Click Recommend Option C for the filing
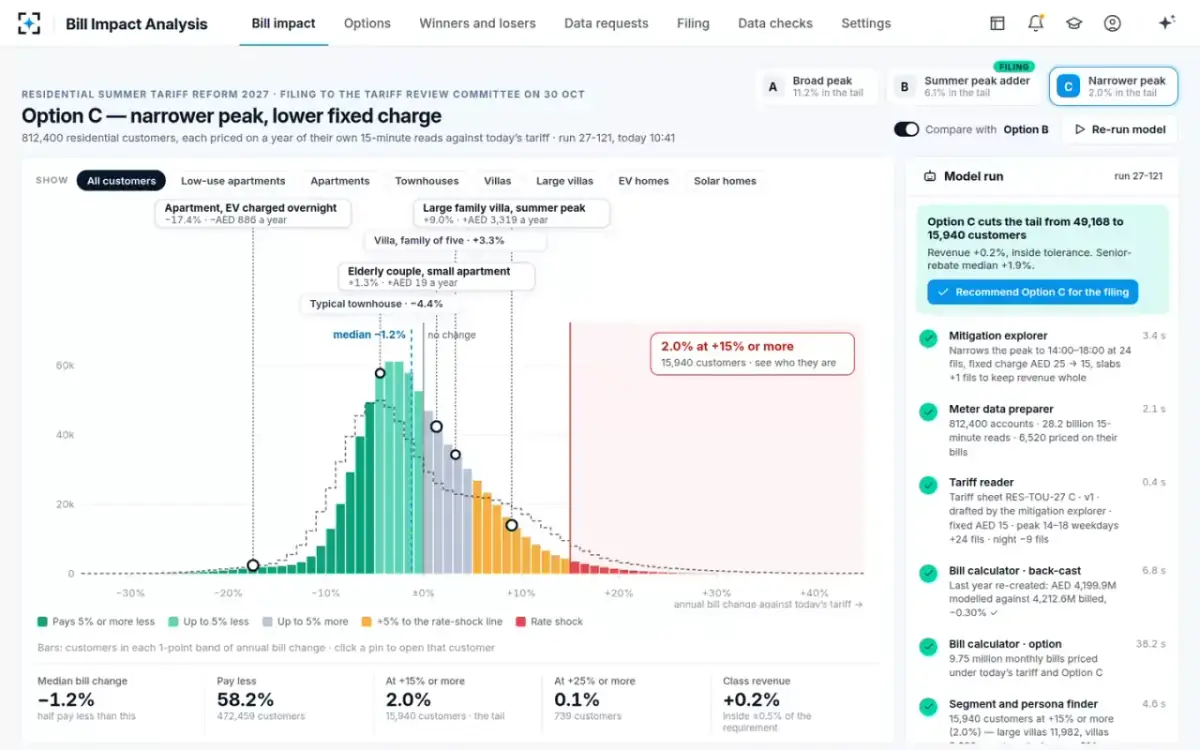The image size is (1200, 750). [x=1032, y=292]
